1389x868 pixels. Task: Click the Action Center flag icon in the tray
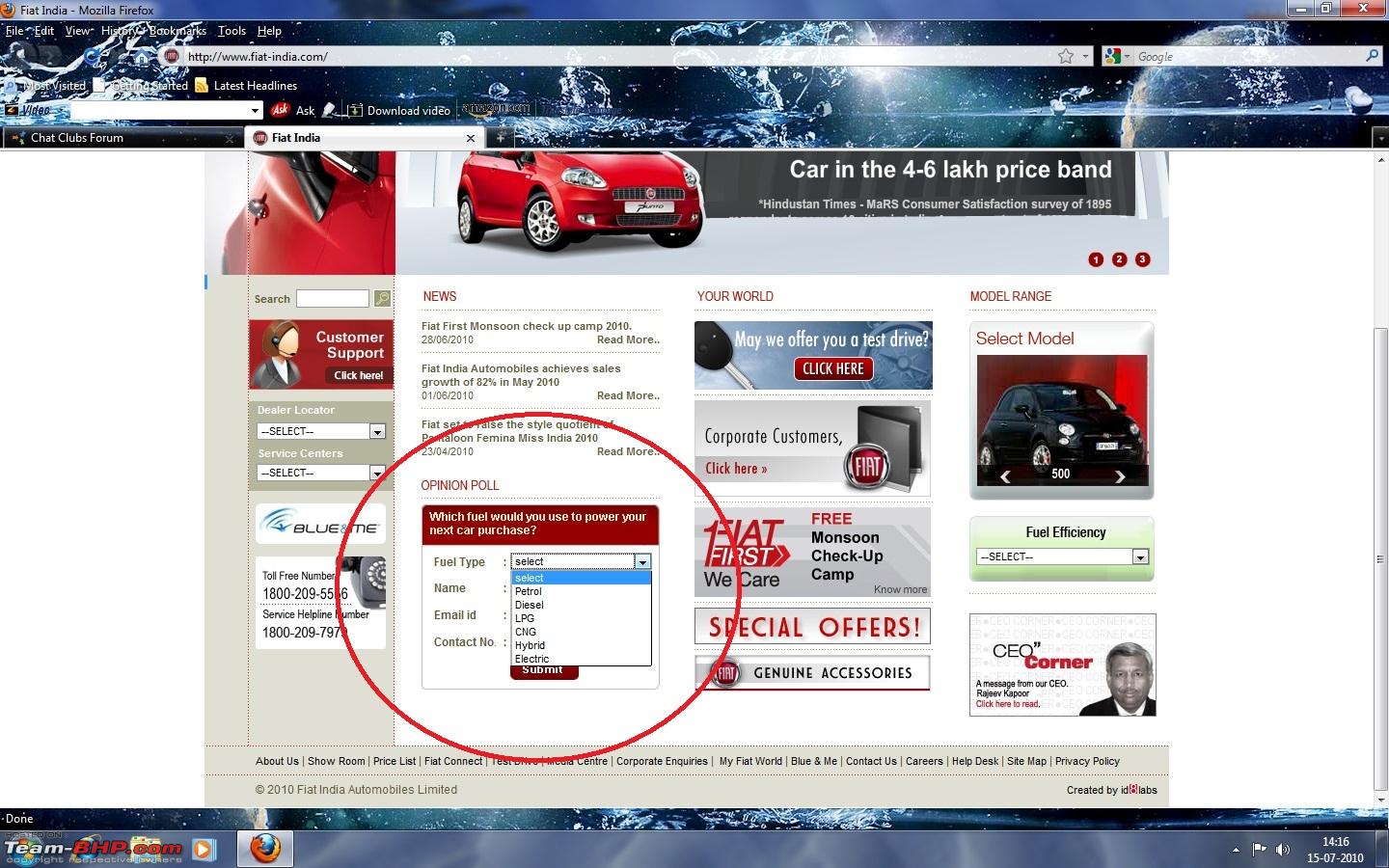pyautogui.click(x=1259, y=850)
